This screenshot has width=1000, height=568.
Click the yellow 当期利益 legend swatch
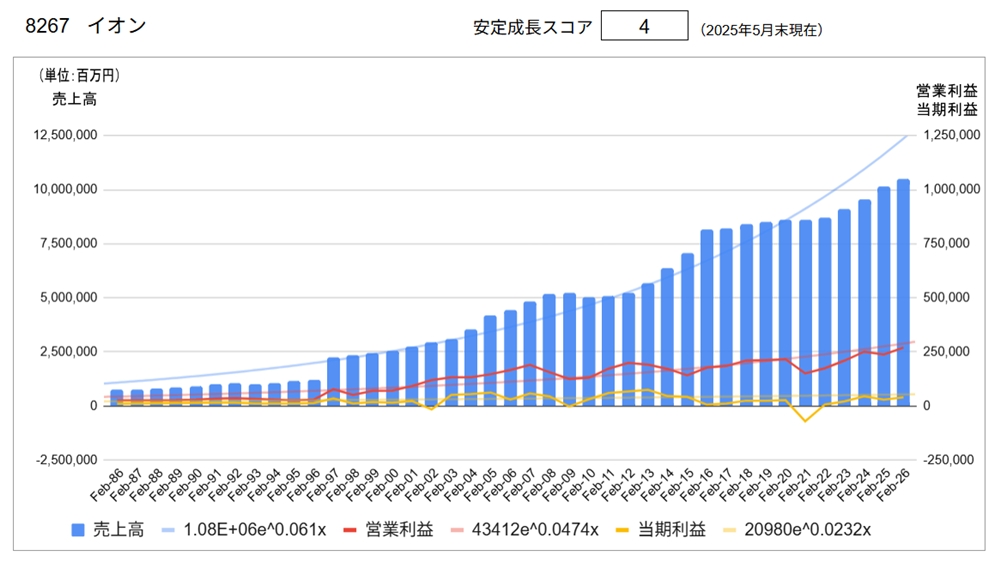pos(622,530)
